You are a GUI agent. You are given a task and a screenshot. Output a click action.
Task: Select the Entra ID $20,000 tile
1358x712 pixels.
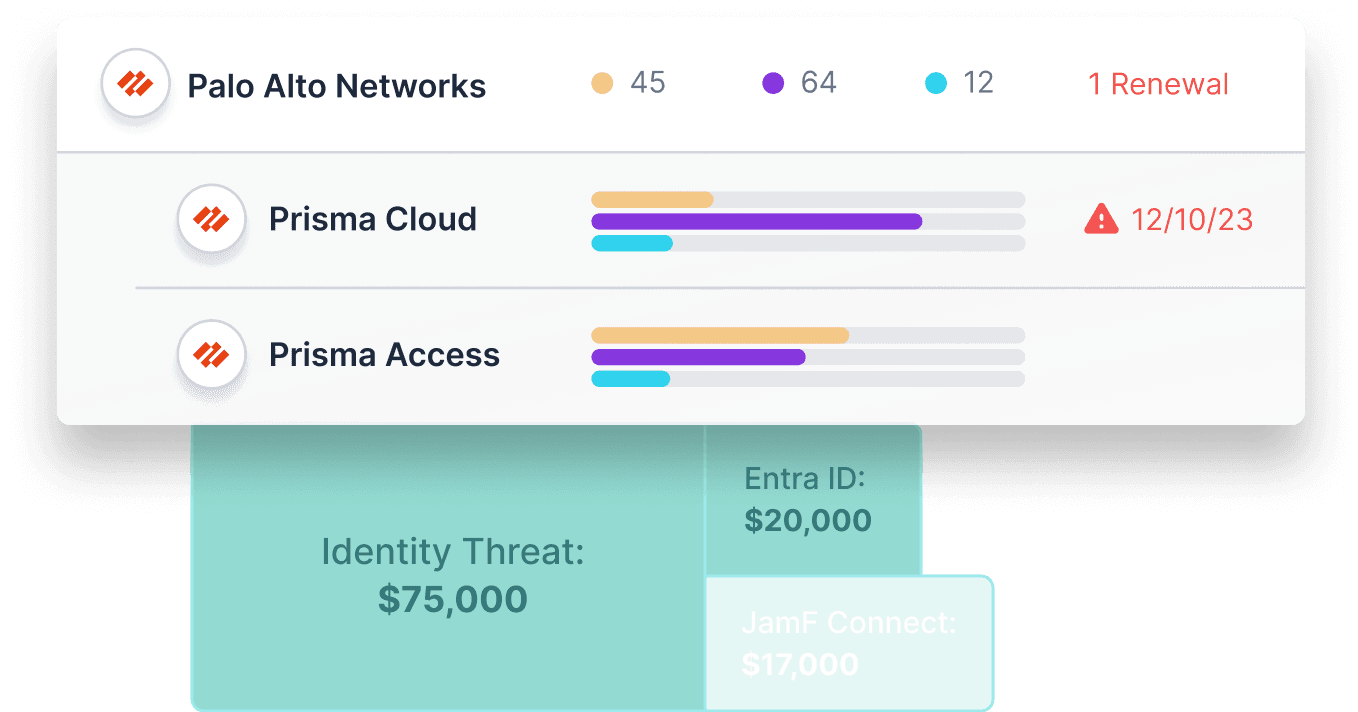coord(808,500)
